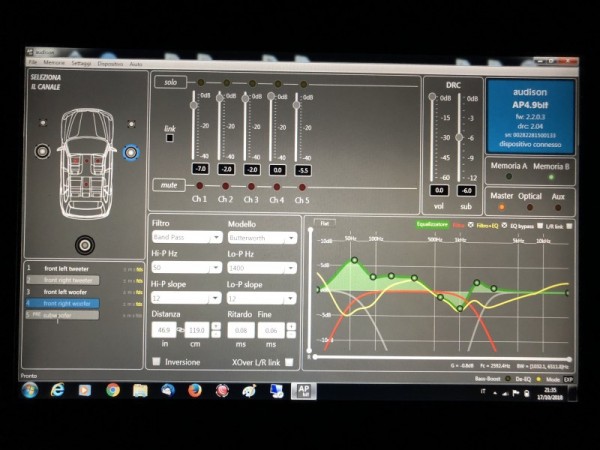Click the AP bit app taskbar button
The image size is (600, 450).
point(303,391)
